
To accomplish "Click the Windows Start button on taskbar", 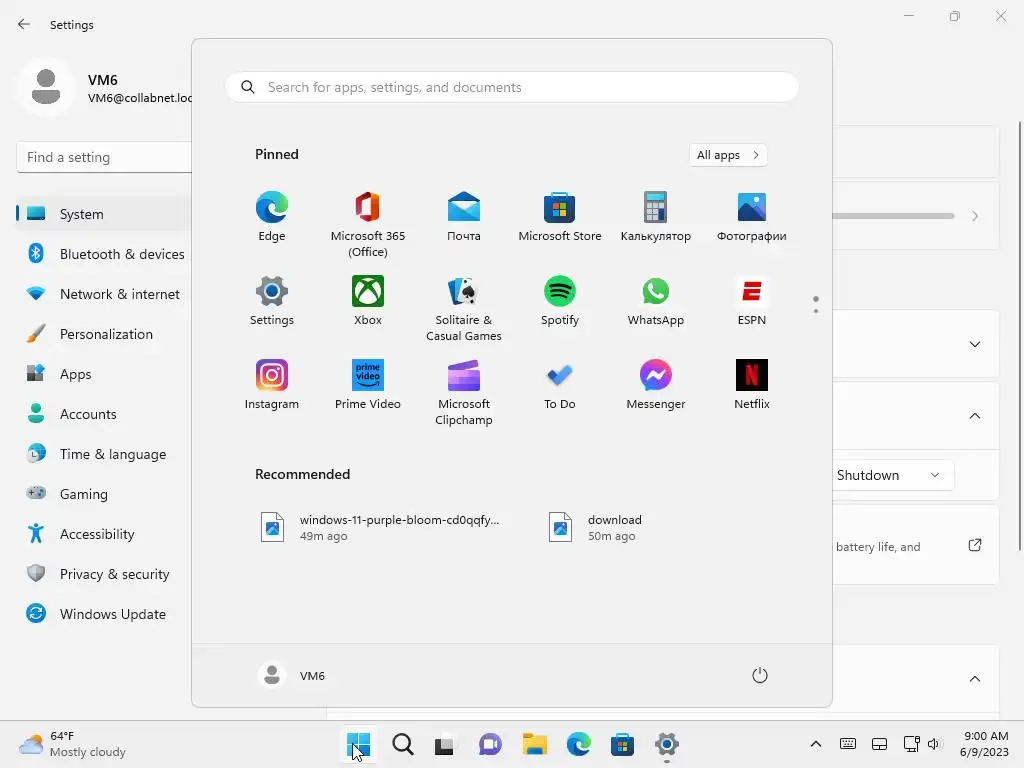I will pos(359,744).
